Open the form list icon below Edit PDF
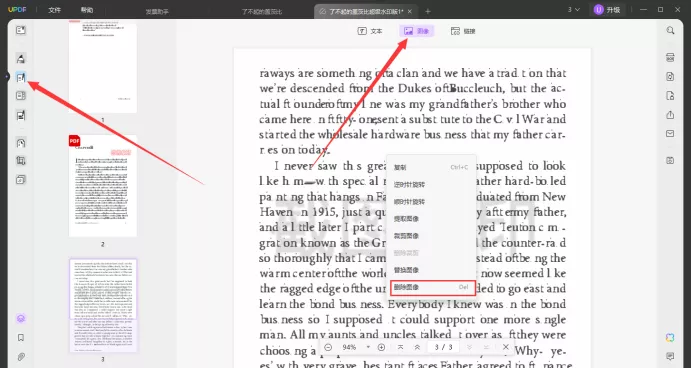Screen dimensions: 691x368 click(21, 96)
